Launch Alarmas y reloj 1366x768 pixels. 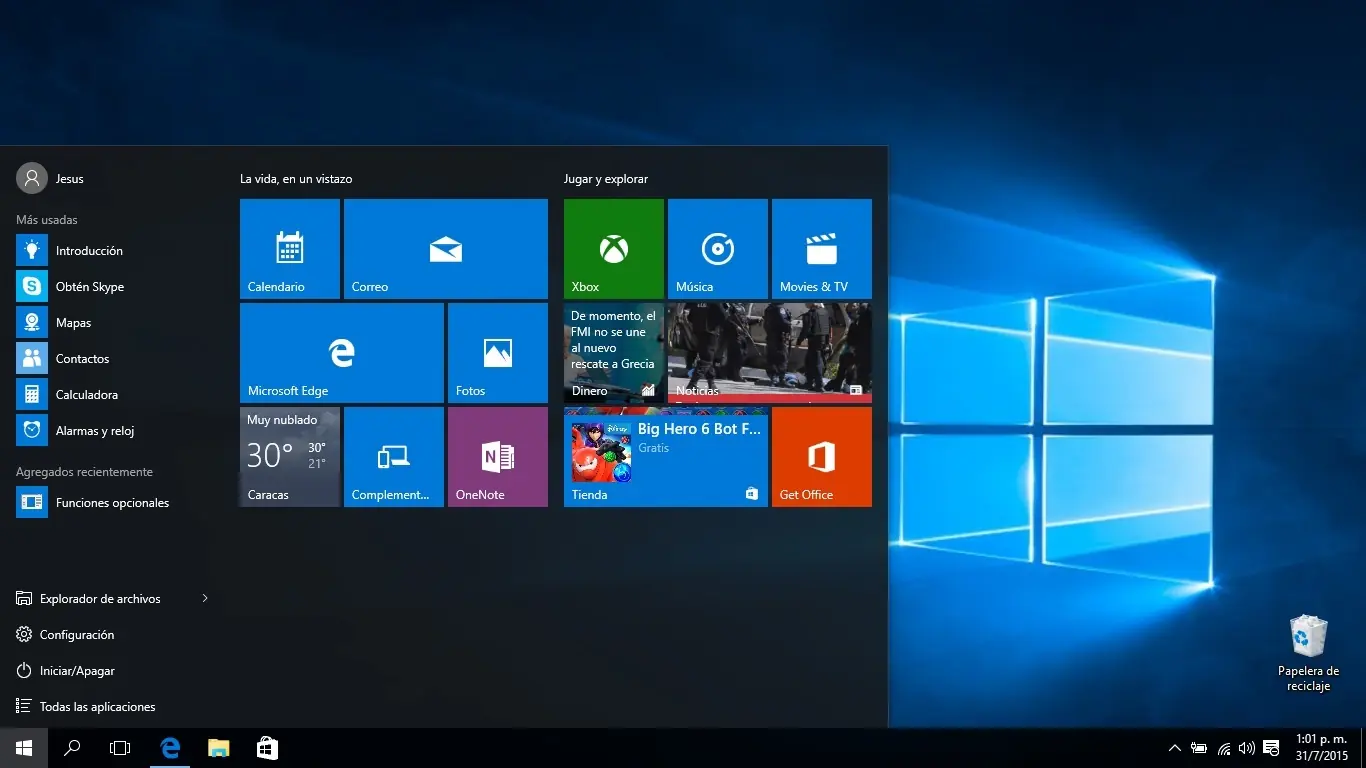pyautogui.click(x=96, y=430)
